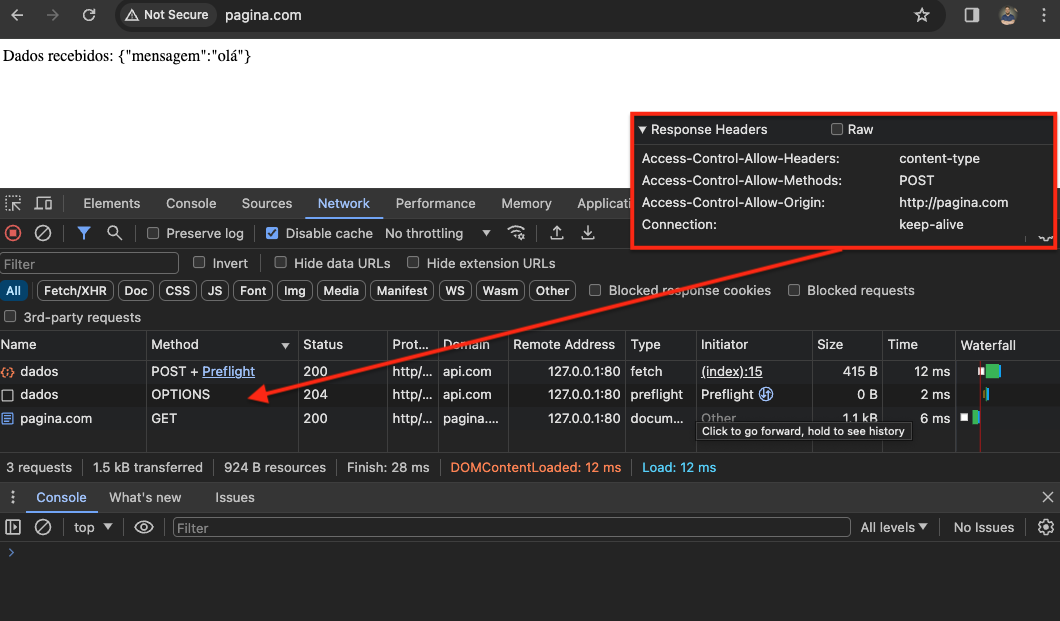Open the Preflight link
Viewport: 1060px width, 621px height.
228,371
